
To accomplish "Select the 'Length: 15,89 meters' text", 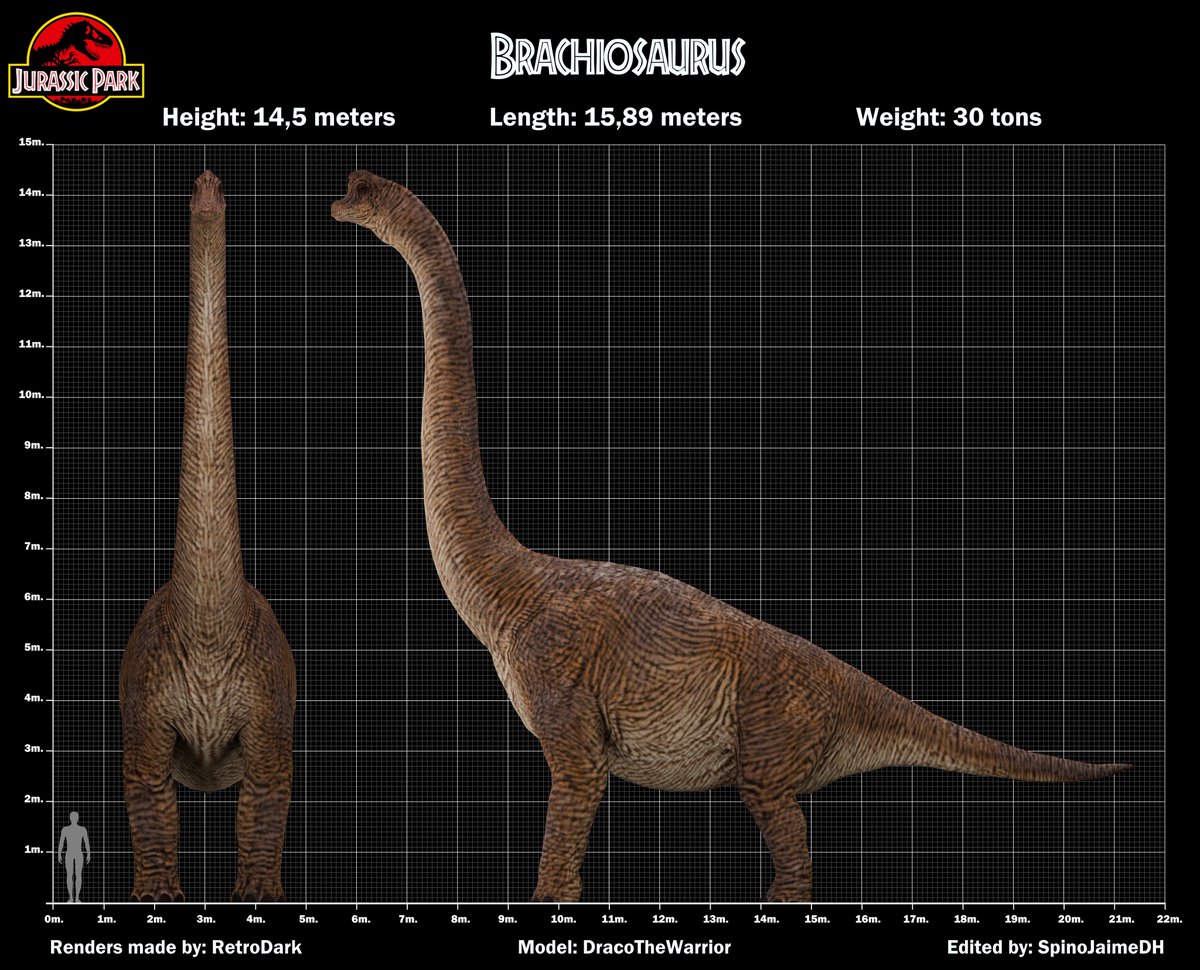I will 615,118.
